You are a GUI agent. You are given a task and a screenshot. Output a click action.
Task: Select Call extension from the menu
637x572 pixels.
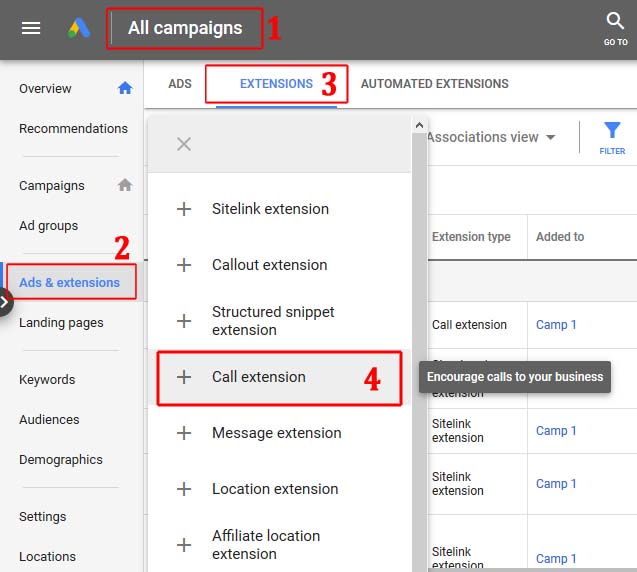coord(259,377)
